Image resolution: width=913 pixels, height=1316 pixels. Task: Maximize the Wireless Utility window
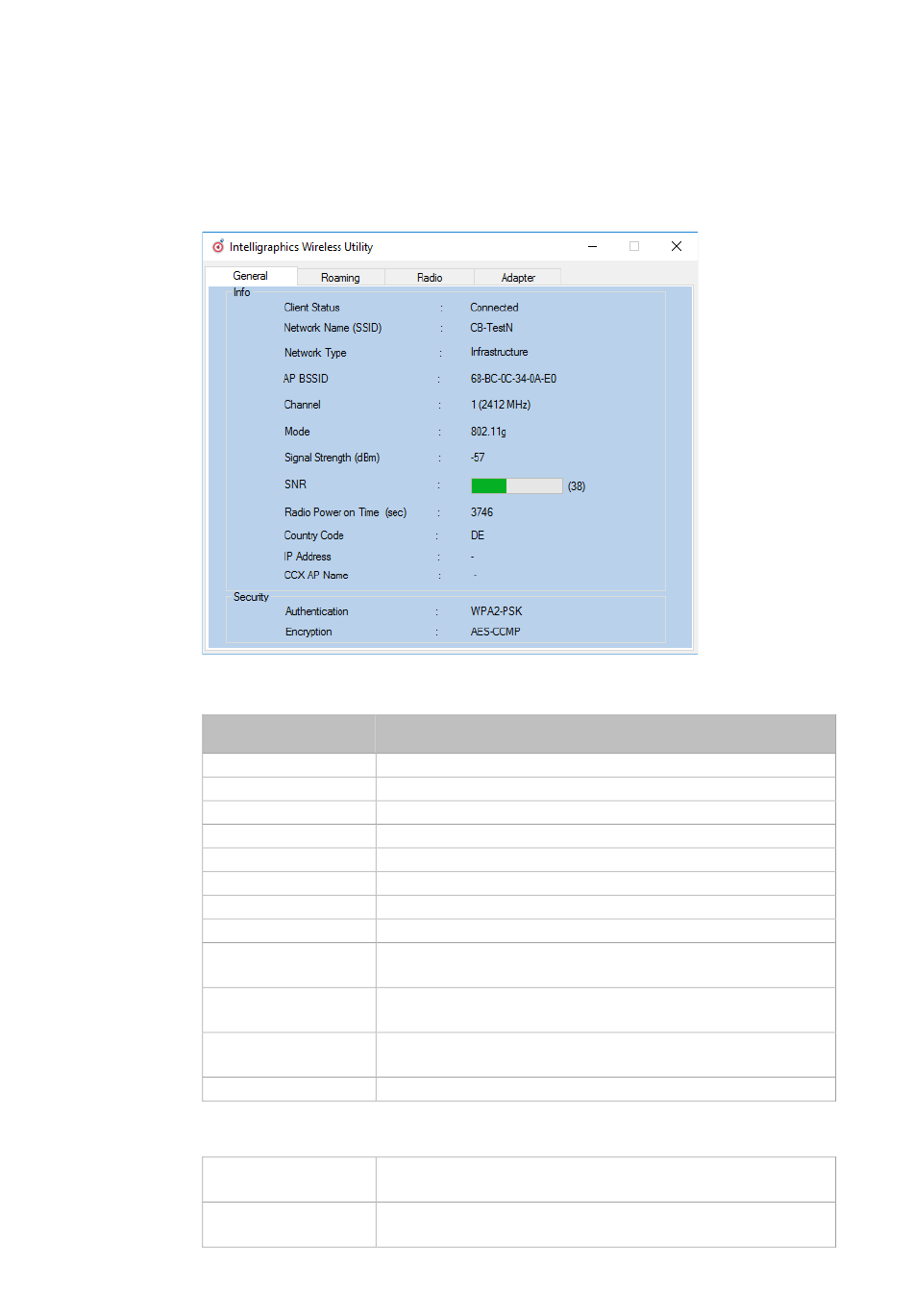coord(634,247)
